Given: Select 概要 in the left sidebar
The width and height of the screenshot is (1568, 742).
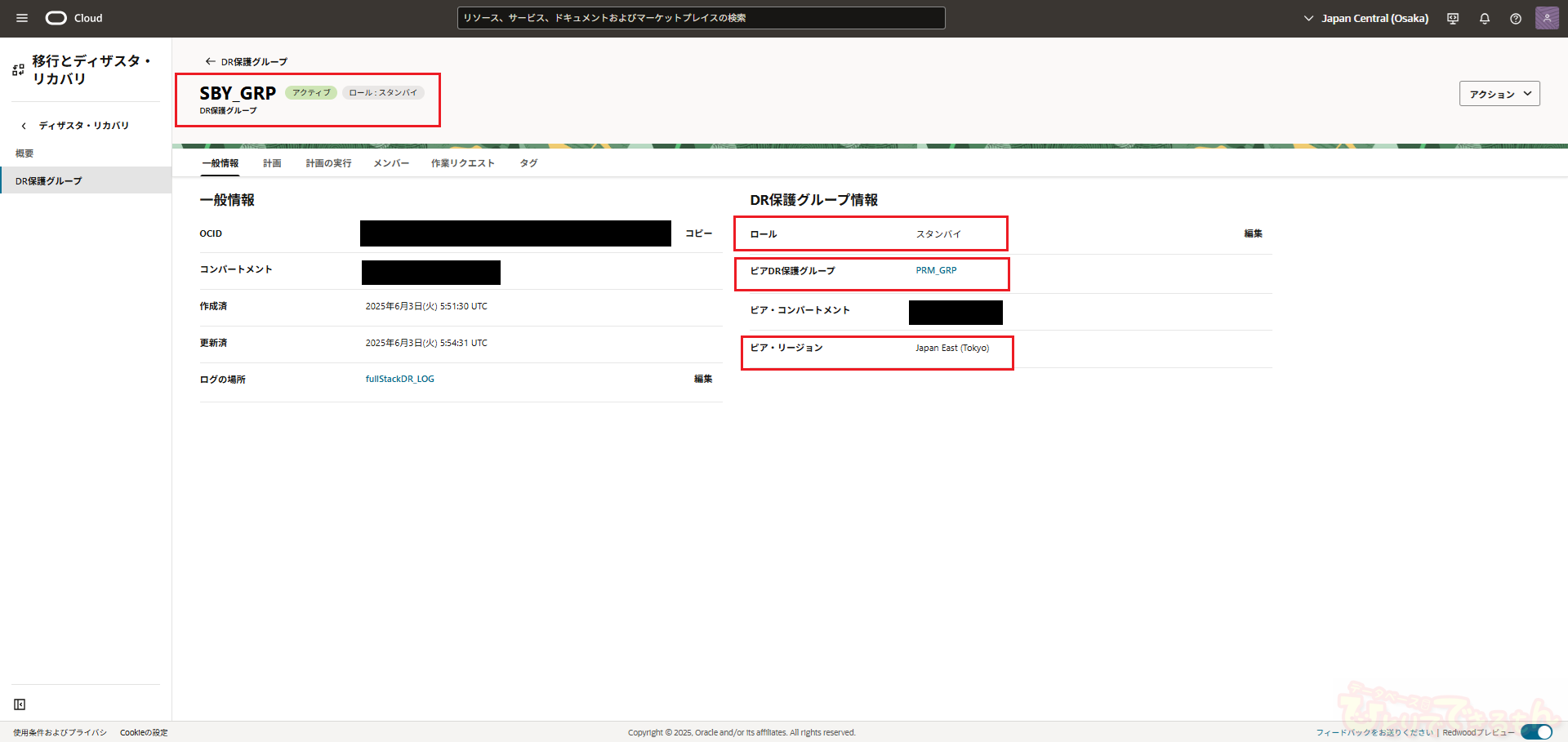Looking at the screenshot, I should (x=24, y=153).
